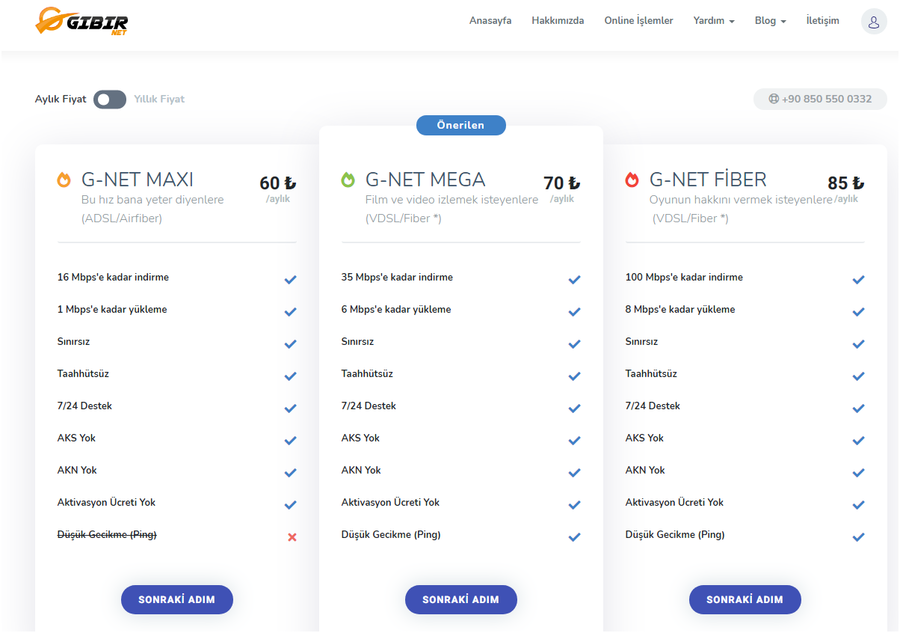Click the G-NET MEGA title
This screenshot has height=633, width=900.
(425, 180)
